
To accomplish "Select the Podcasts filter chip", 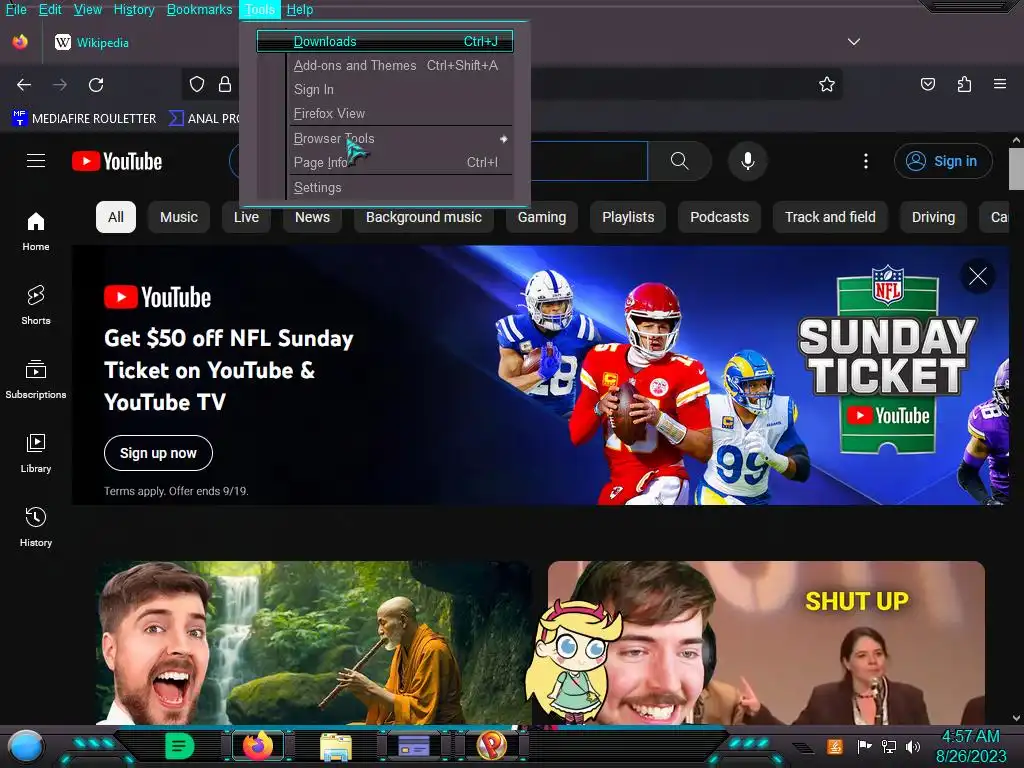I will [720, 217].
